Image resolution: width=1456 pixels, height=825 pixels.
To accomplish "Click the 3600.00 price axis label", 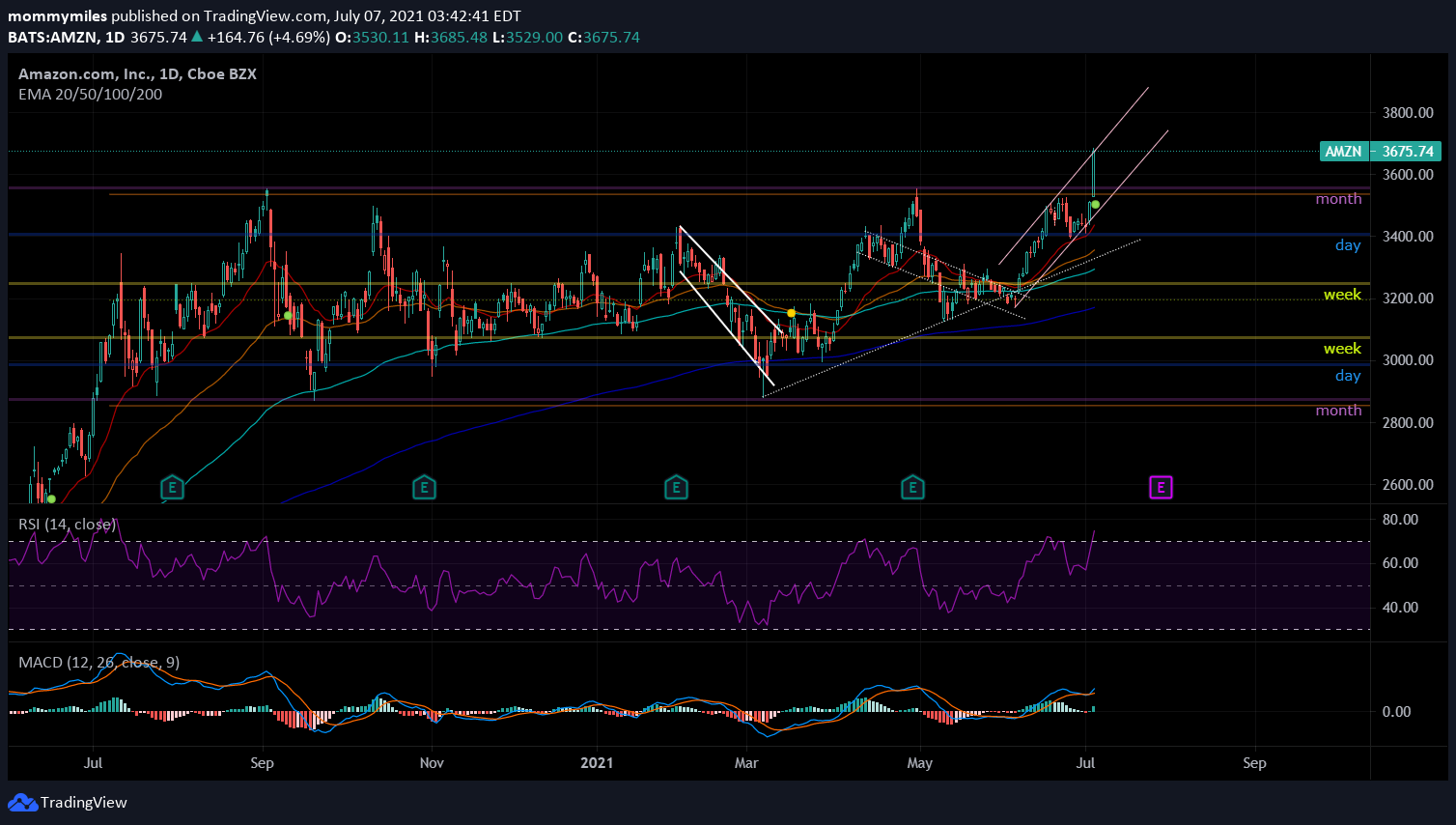I will (1408, 175).
